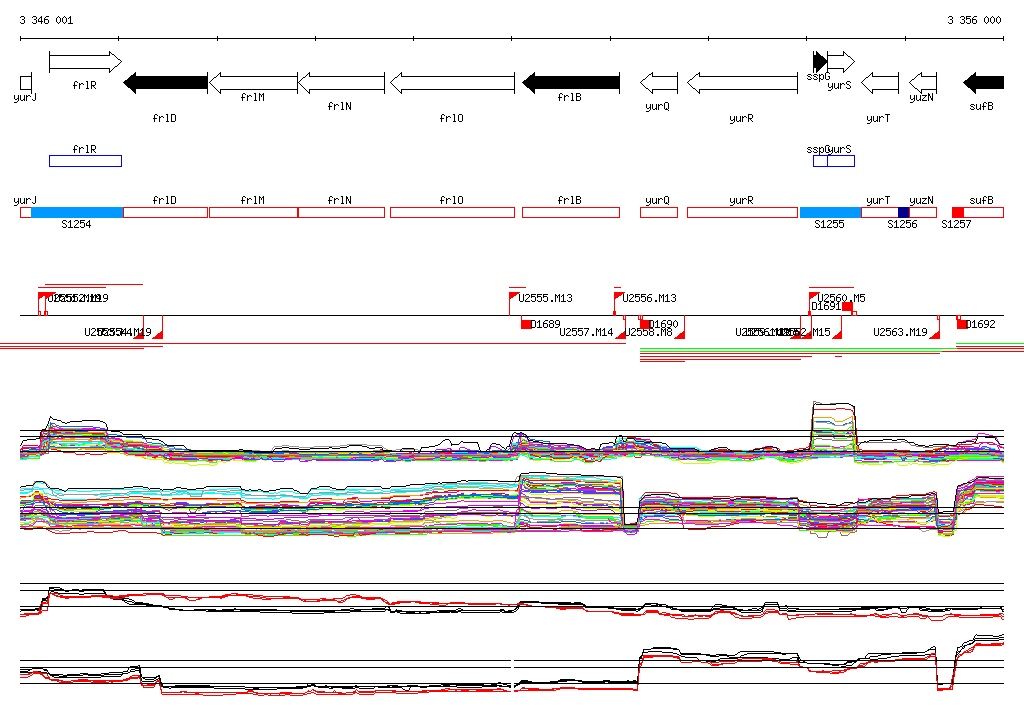Click the D1692 red downshift marker

pos(962,324)
